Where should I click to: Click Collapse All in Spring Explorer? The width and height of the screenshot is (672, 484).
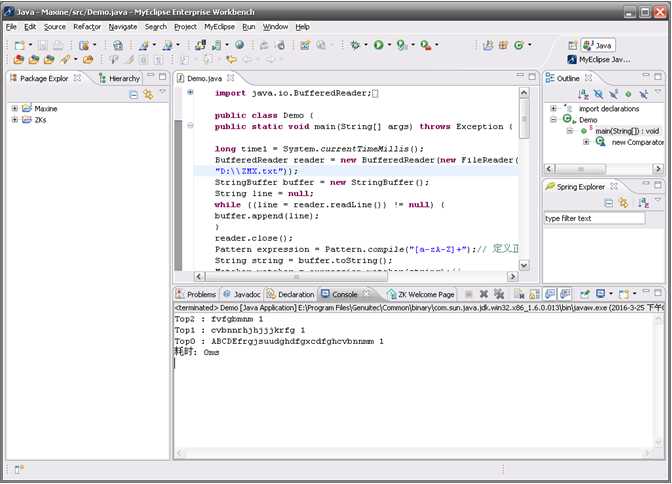[x=609, y=203]
